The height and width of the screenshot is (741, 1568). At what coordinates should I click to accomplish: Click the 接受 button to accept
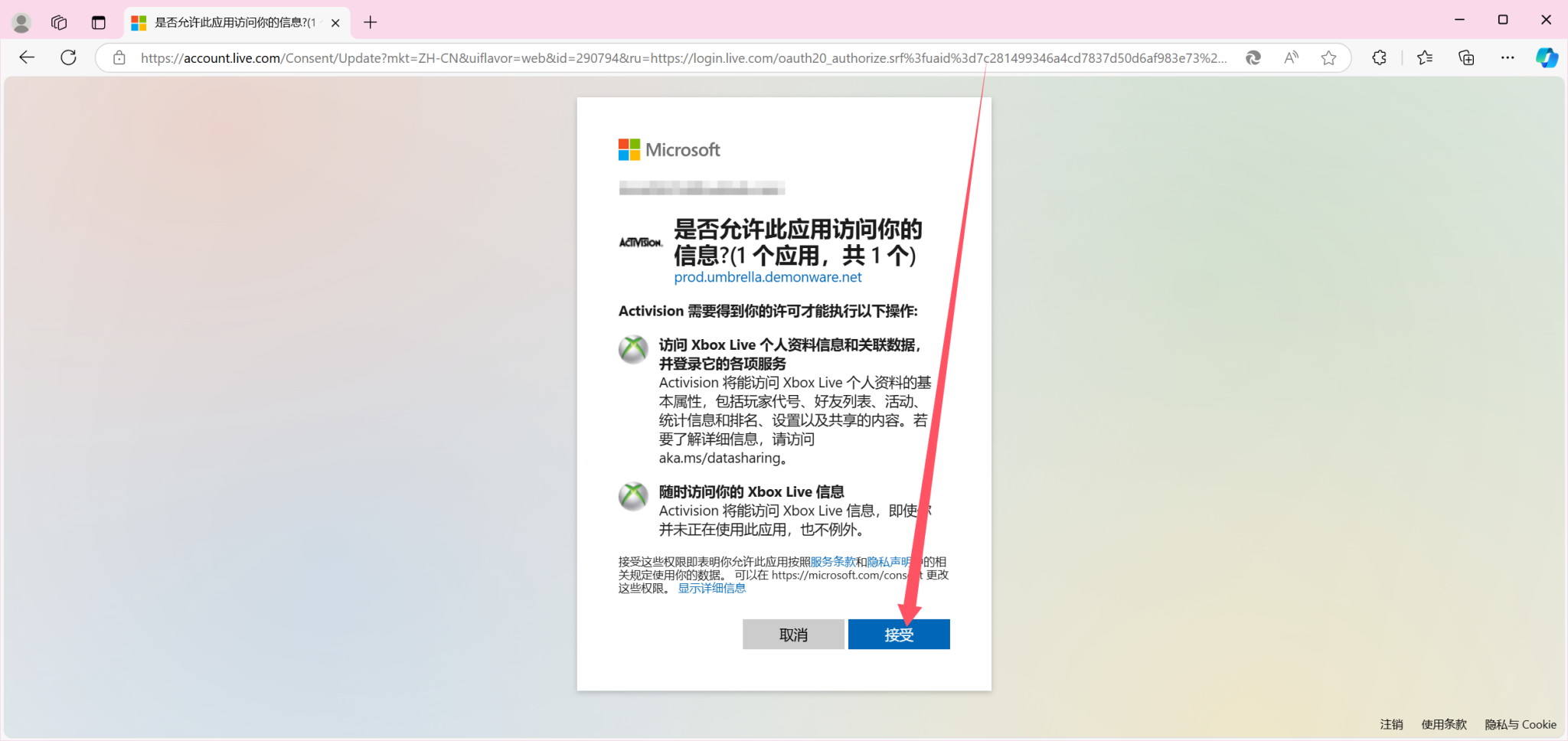pyautogui.click(x=898, y=634)
